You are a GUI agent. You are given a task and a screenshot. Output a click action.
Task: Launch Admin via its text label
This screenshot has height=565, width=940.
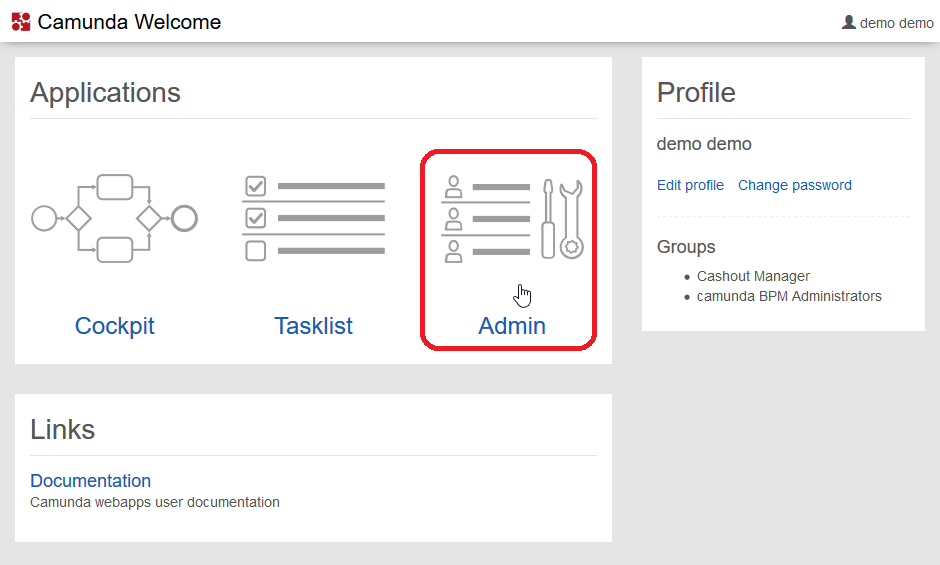coord(512,326)
